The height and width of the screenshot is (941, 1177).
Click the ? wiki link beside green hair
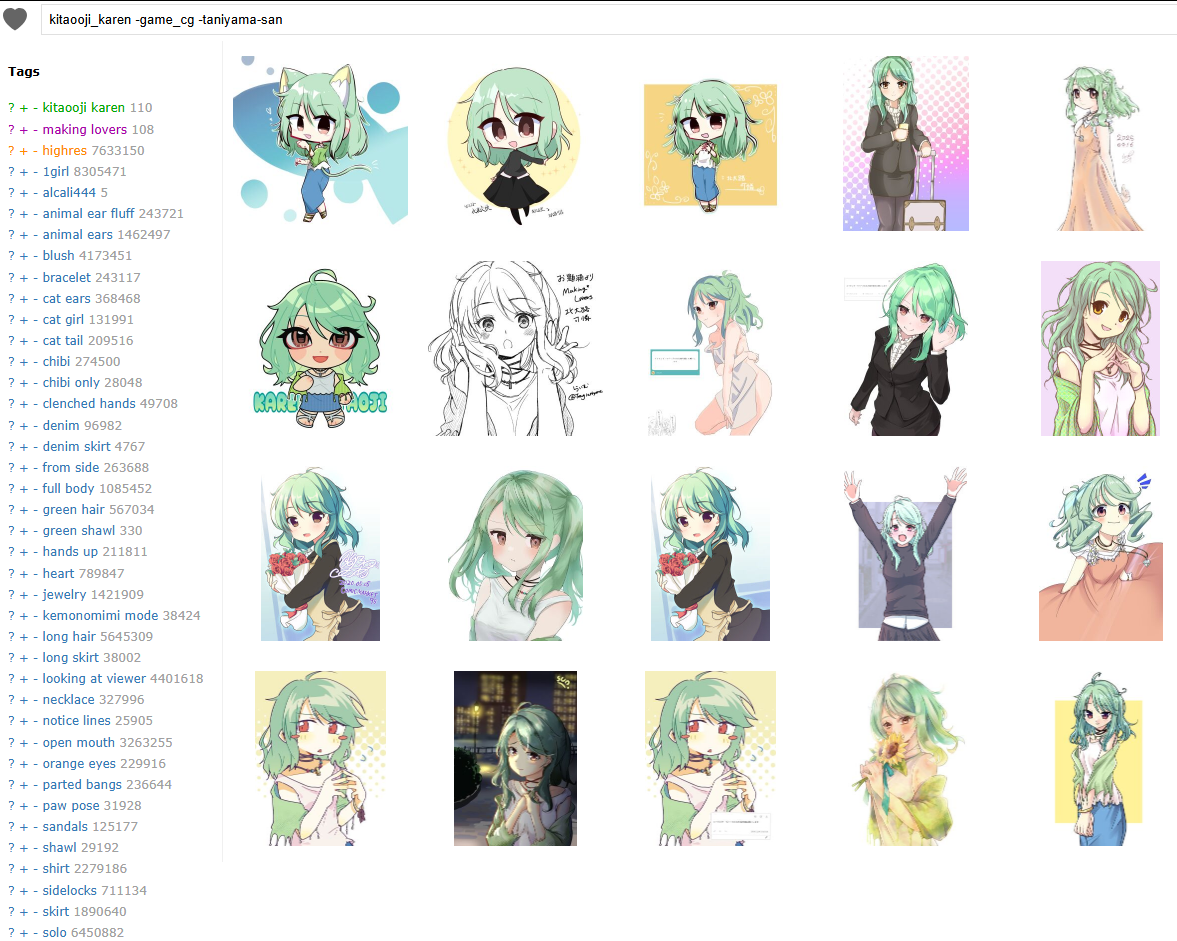[11, 509]
